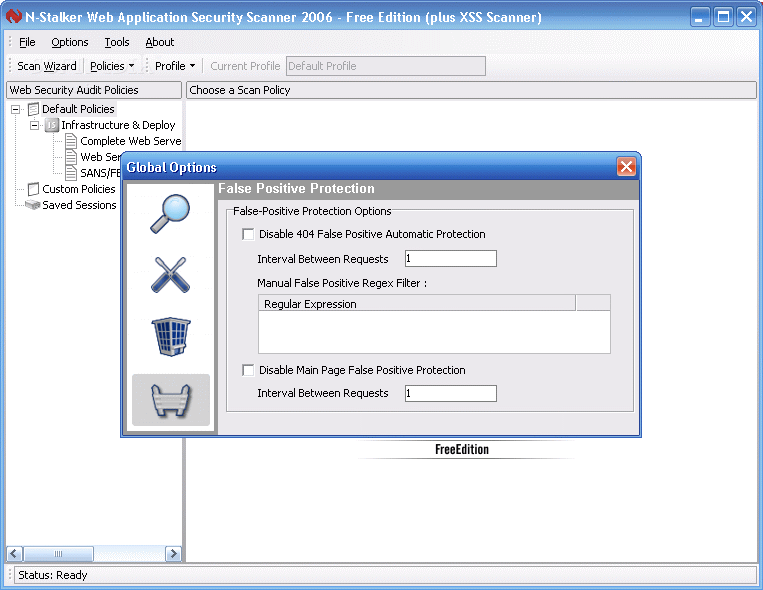Viewport: 763px width, 590px height.
Task: Click the Choose a Scan Policy header
Action: pyautogui.click(x=471, y=90)
